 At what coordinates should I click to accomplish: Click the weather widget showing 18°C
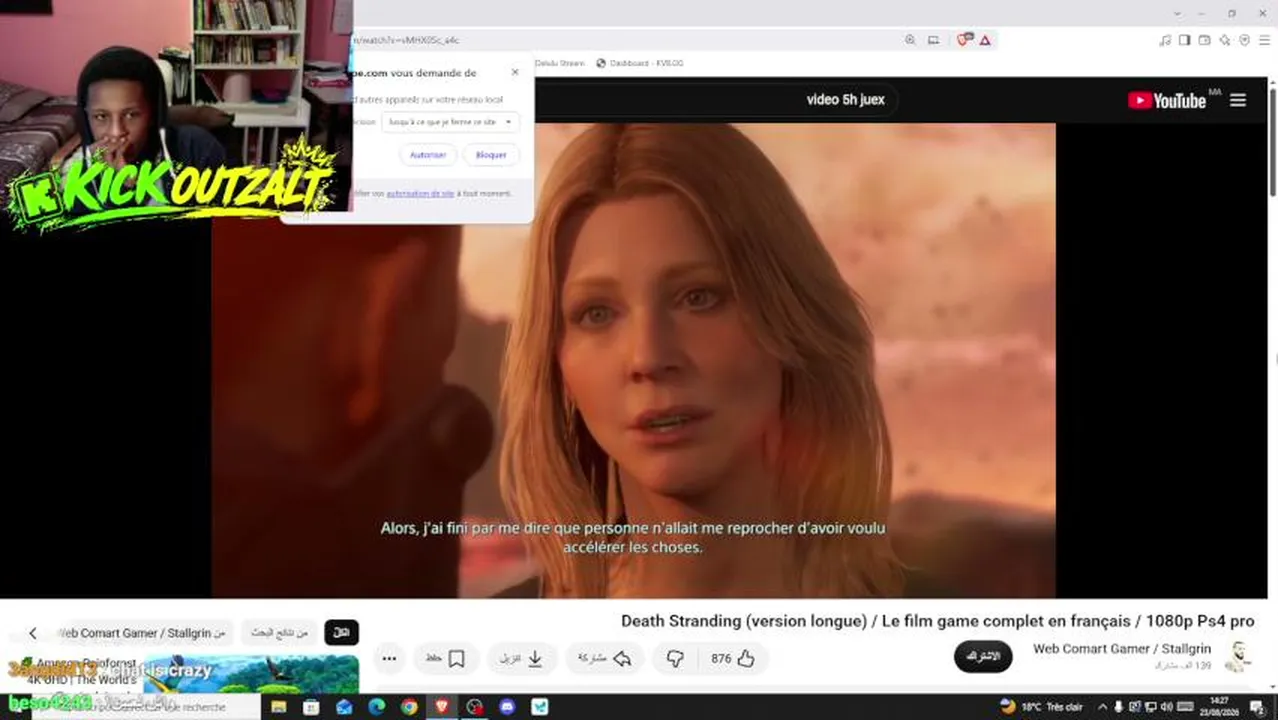coord(1041,707)
